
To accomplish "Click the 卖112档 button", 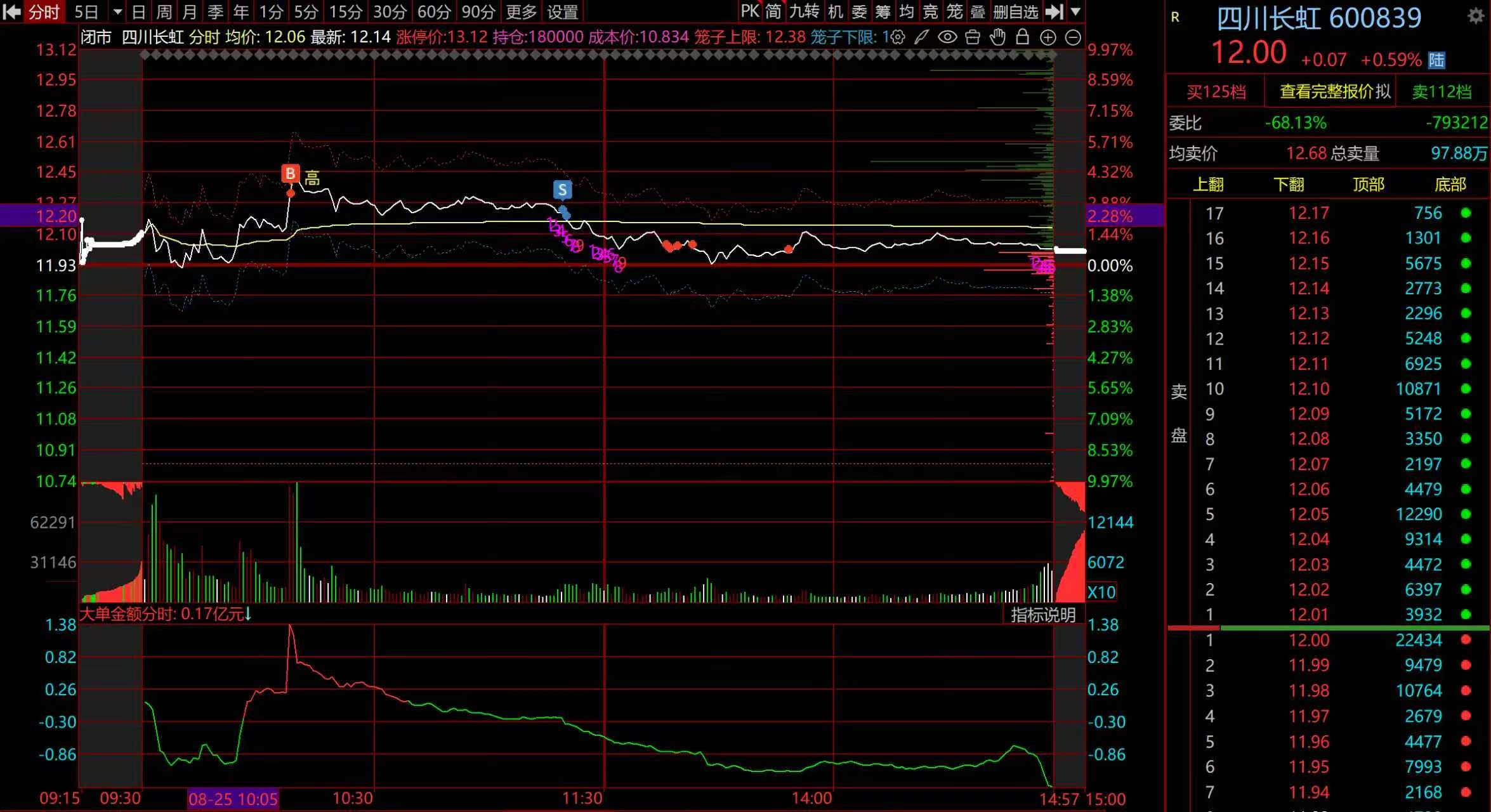I will coord(1442,92).
